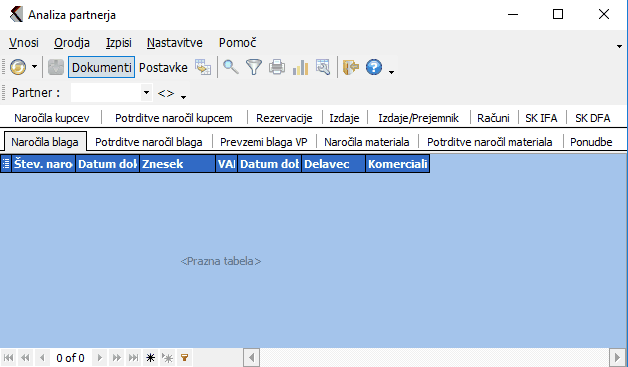Sort by the Štev. naro column header
The image size is (628, 367).
point(43,163)
